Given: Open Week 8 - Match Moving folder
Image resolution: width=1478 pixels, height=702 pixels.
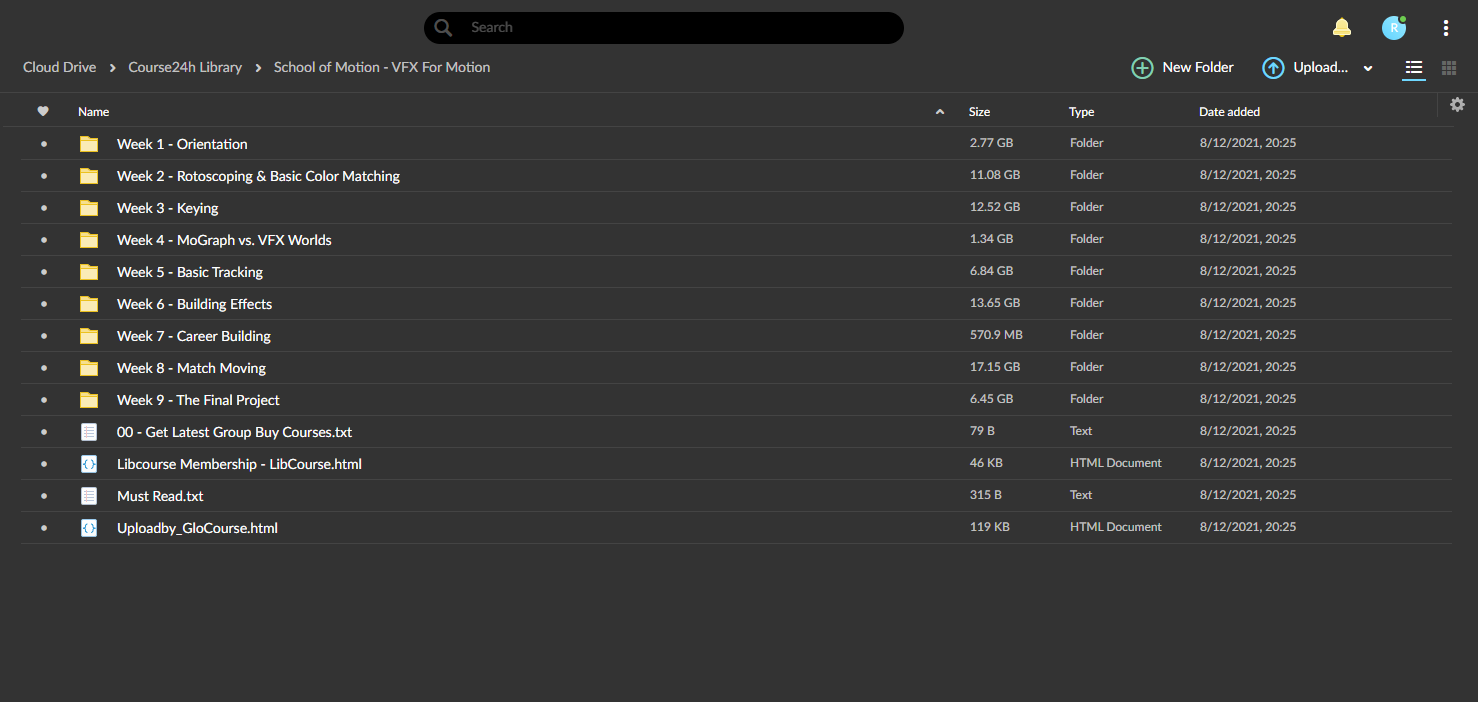Looking at the screenshot, I should pyautogui.click(x=191, y=368).
